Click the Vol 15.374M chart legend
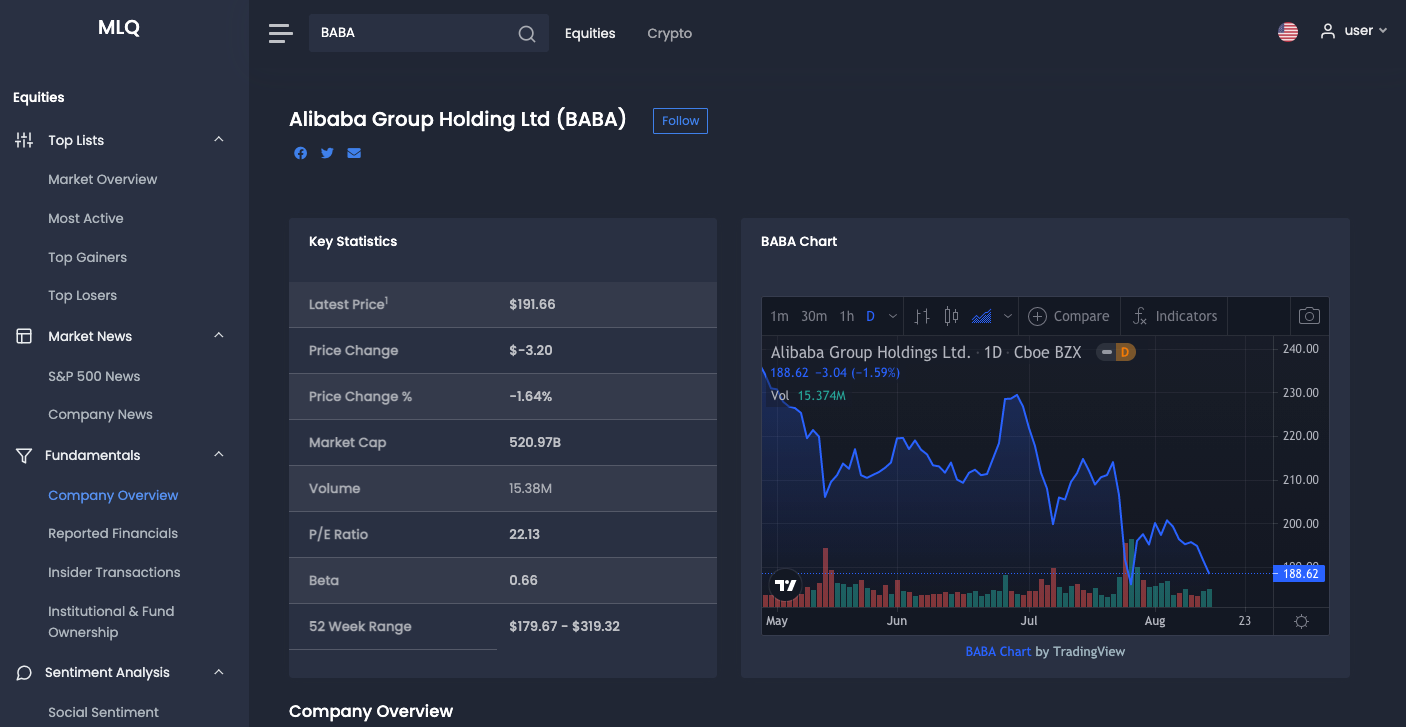The height and width of the screenshot is (727, 1406). 809,395
